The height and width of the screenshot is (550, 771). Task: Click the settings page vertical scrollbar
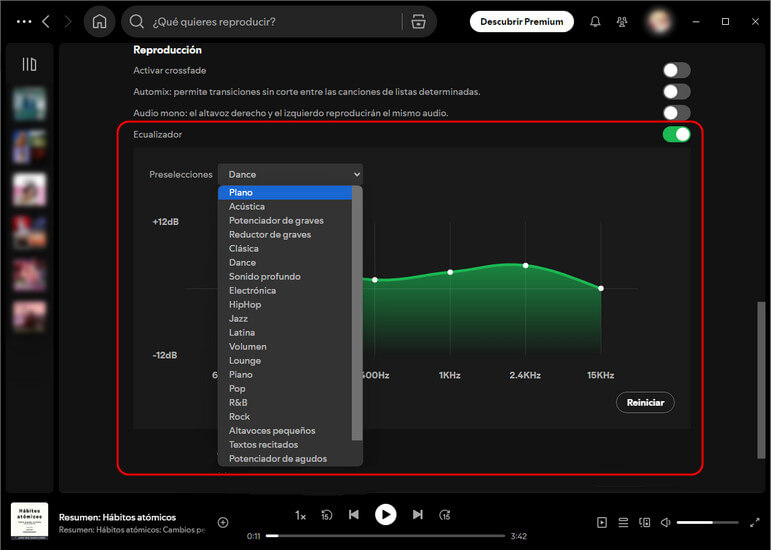[761, 380]
